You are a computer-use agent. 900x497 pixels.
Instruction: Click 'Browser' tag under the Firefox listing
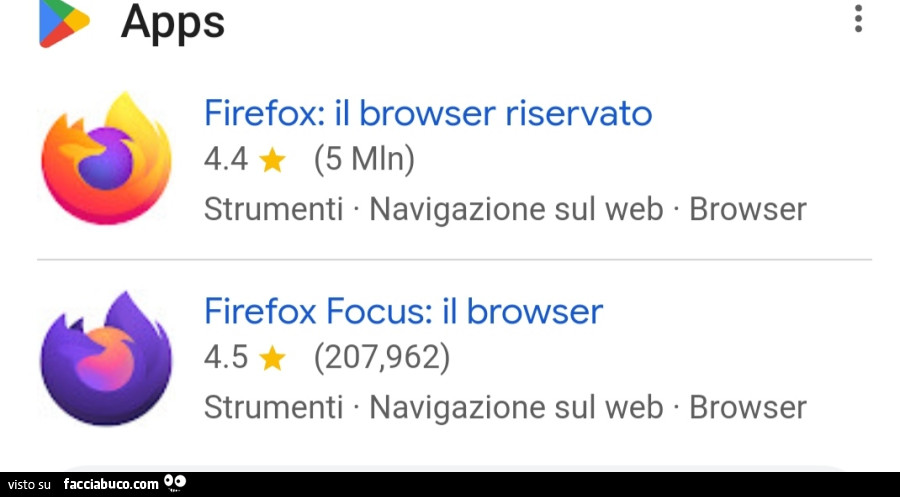tap(747, 209)
